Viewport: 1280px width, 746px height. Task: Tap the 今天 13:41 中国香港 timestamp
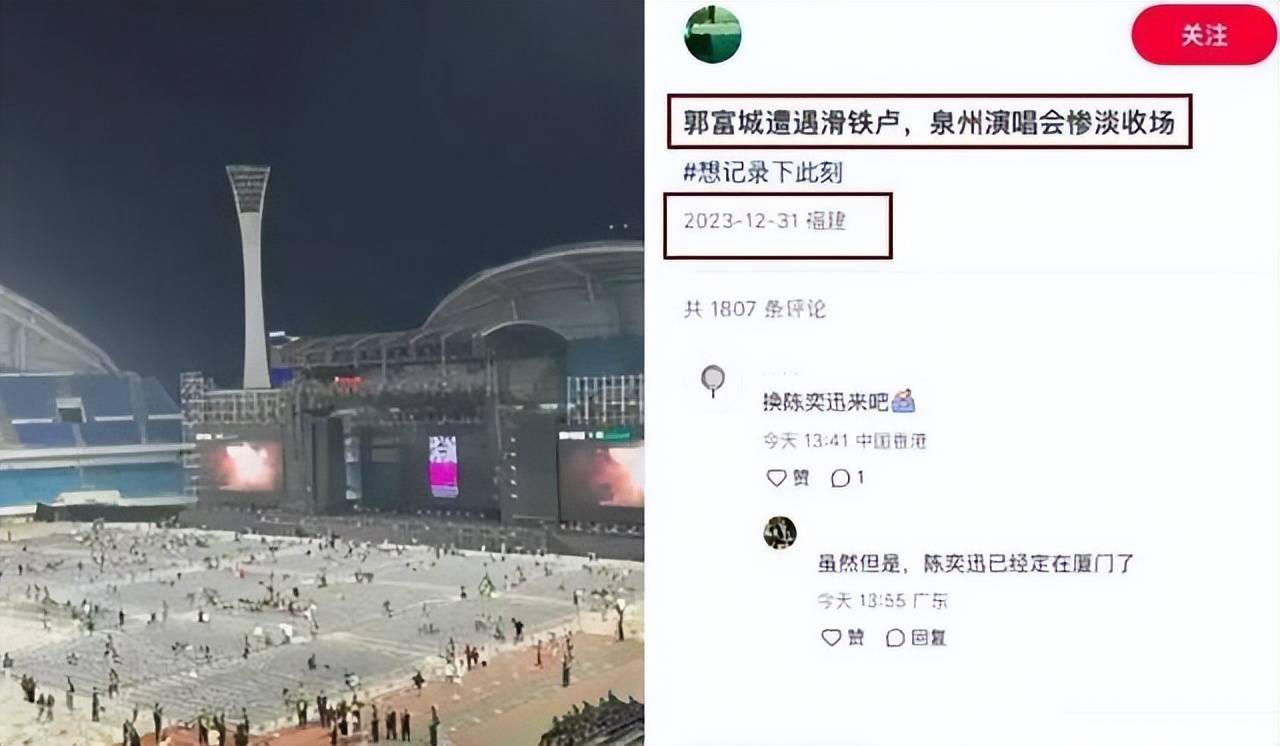tap(845, 441)
